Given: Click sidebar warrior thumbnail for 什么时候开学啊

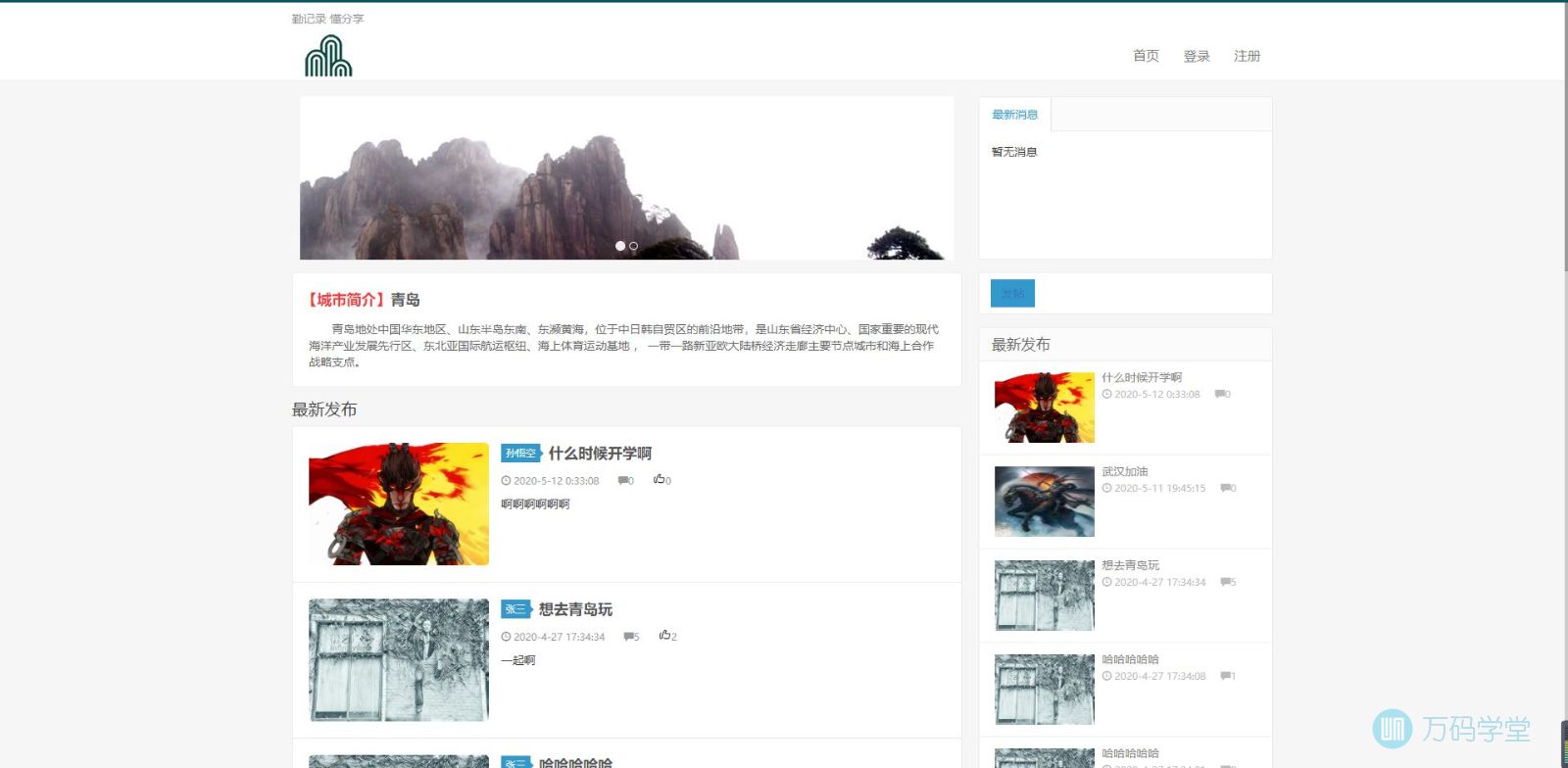Looking at the screenshot, I should 1045,408.
